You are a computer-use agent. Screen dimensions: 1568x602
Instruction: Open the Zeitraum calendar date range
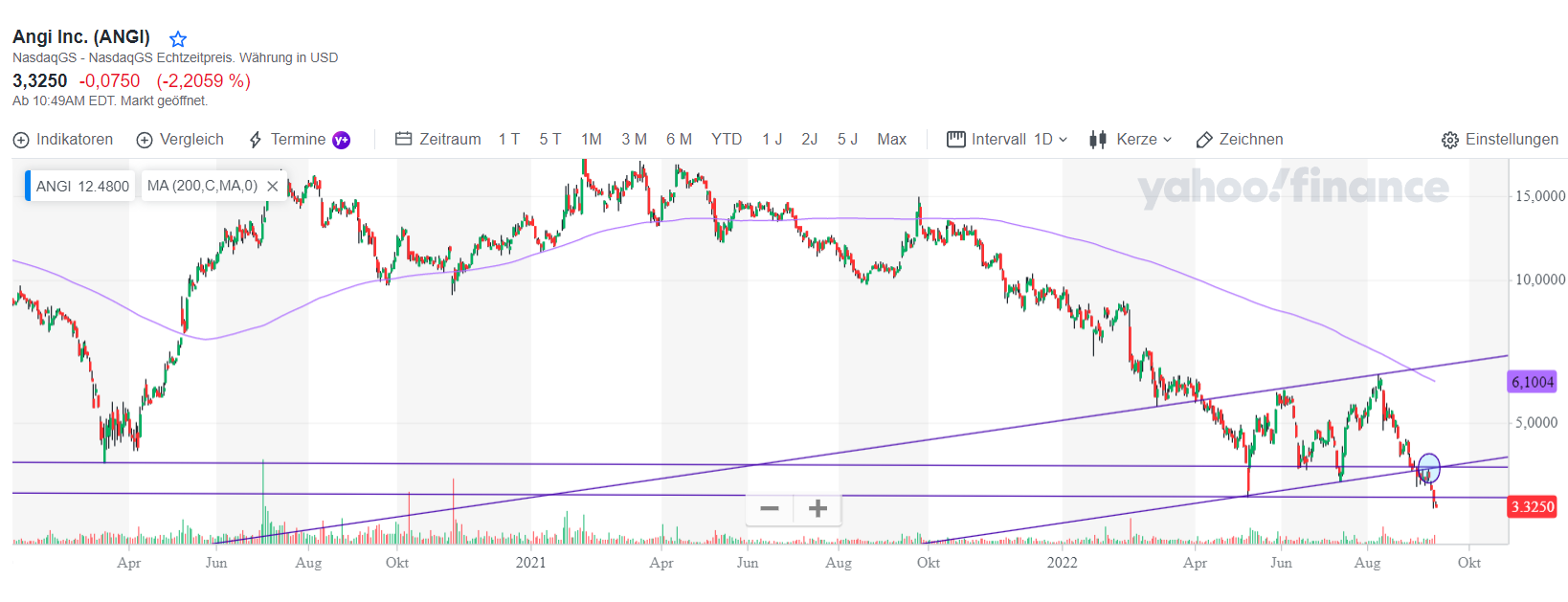click(404, 139)
